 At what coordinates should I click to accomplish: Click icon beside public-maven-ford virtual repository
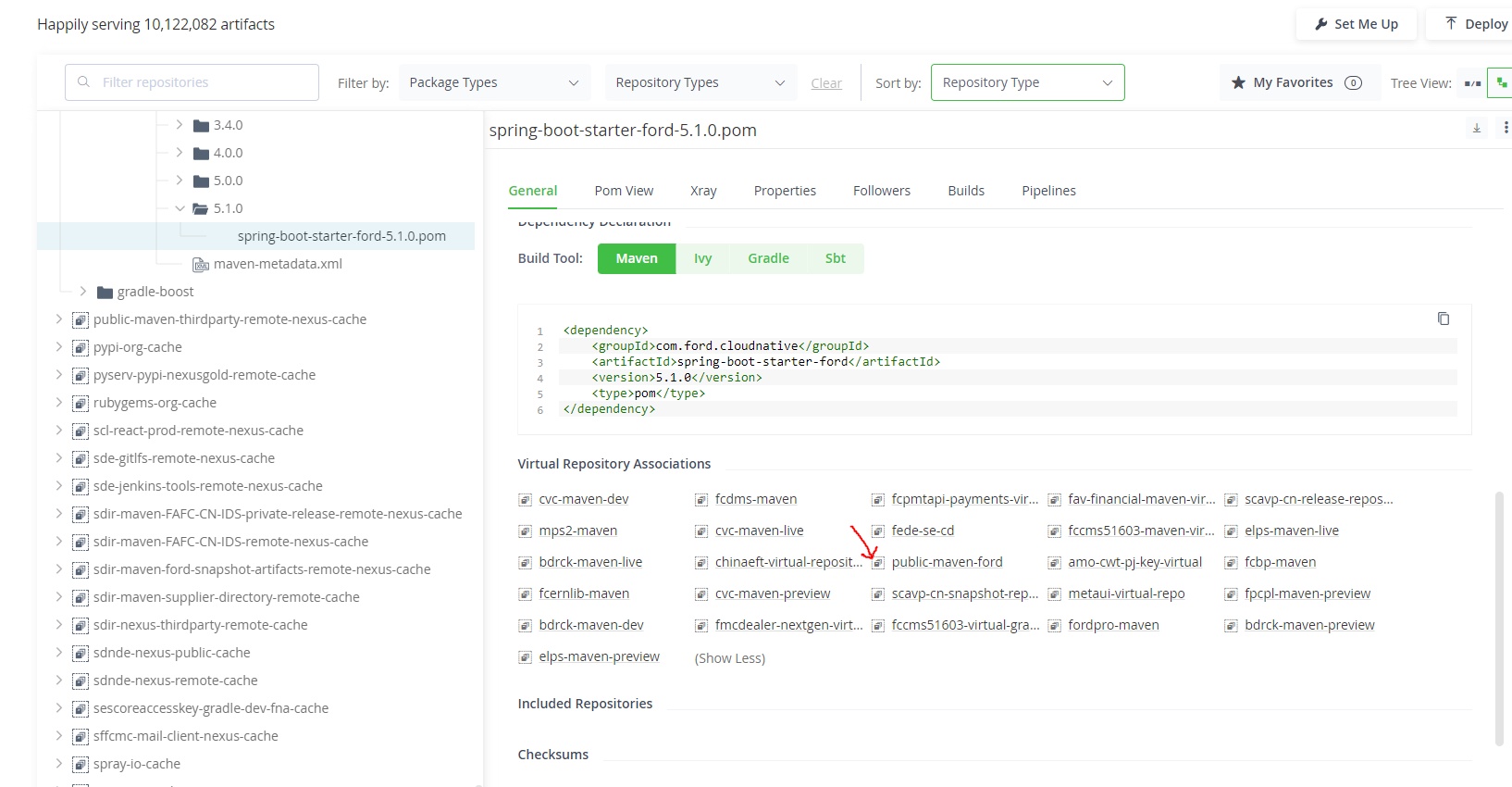pyautogui.click(x=877, y=563)
